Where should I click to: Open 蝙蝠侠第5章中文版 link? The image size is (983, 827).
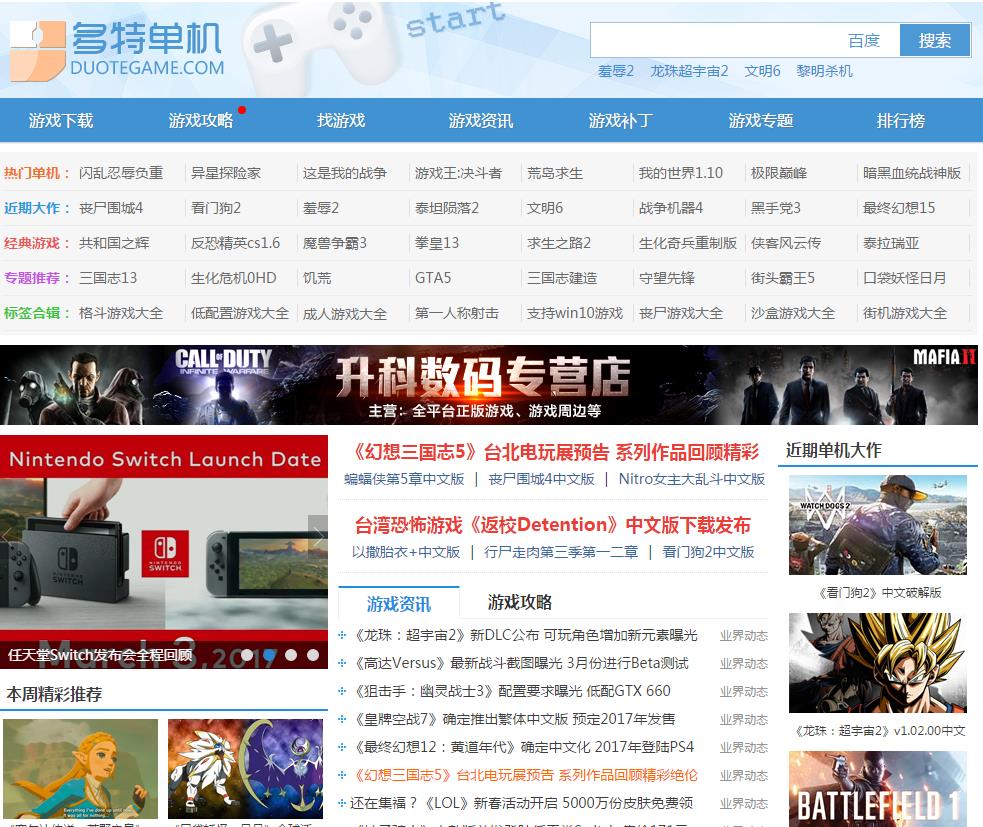(x=404, y=479)
